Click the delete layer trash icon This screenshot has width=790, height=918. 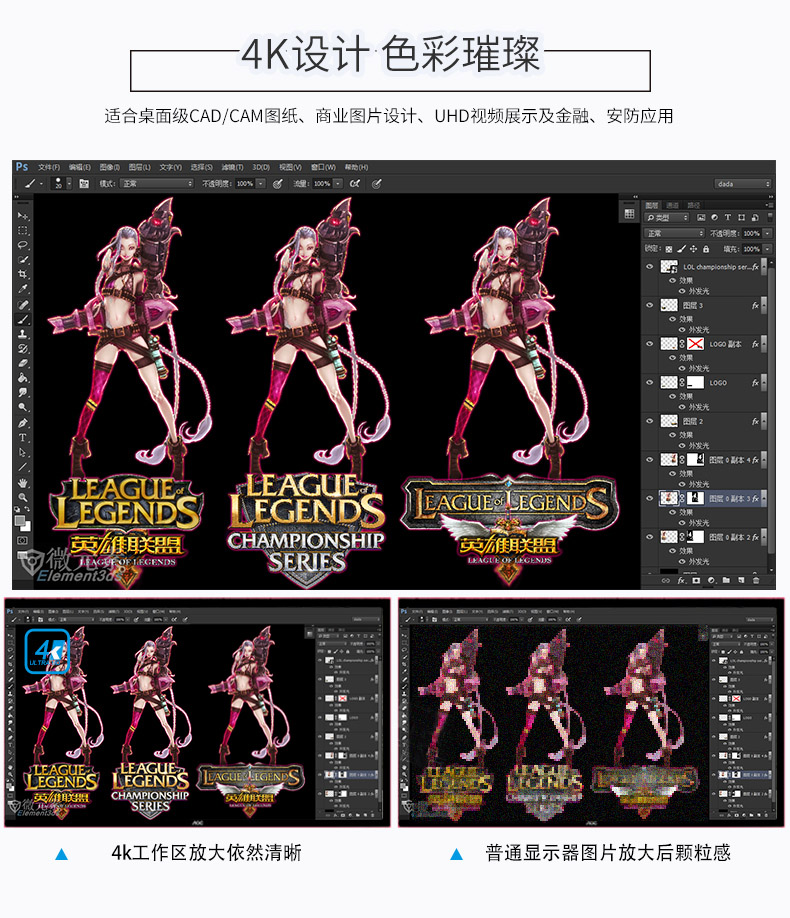pyautogui.click(x=756, y=580)
